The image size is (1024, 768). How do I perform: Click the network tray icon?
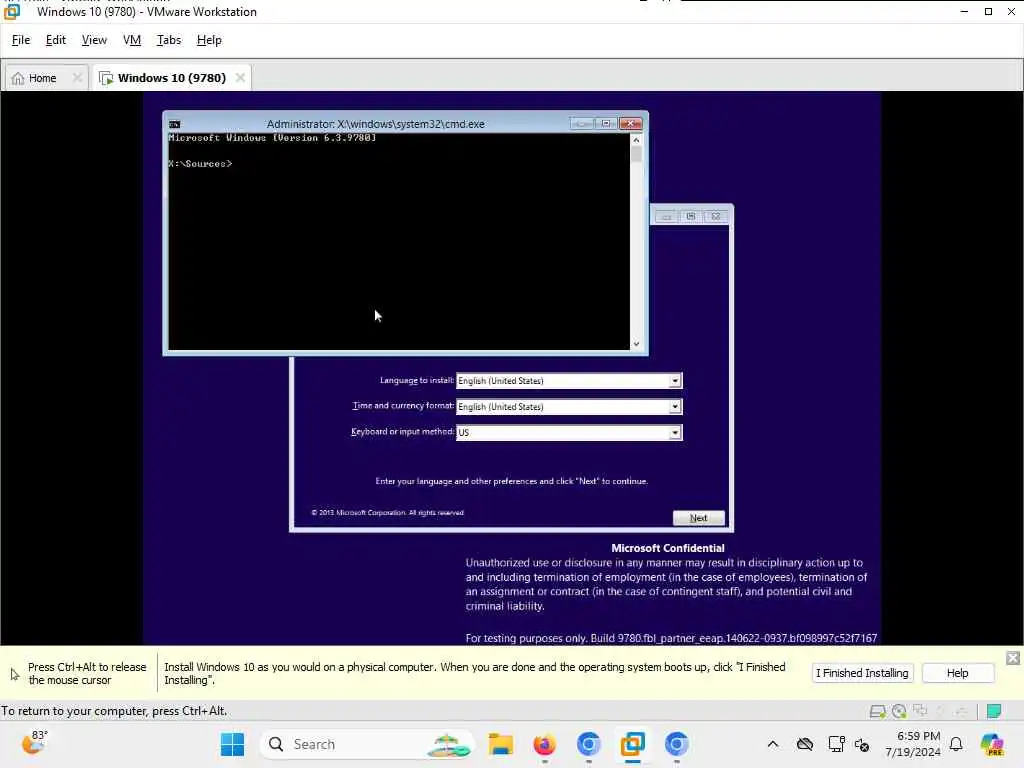pos(836,744)
